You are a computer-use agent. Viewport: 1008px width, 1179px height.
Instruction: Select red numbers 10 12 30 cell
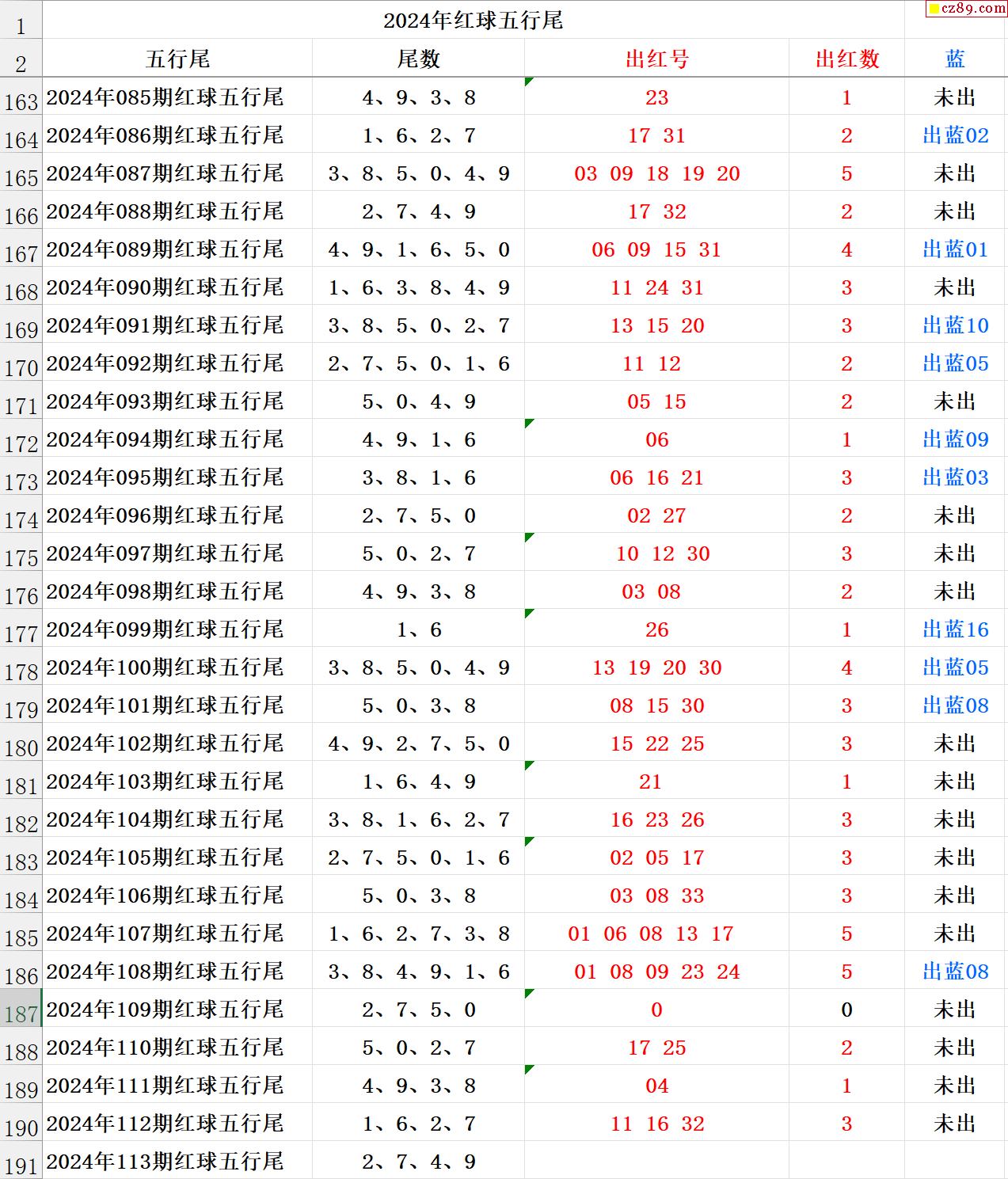[656, 553]
